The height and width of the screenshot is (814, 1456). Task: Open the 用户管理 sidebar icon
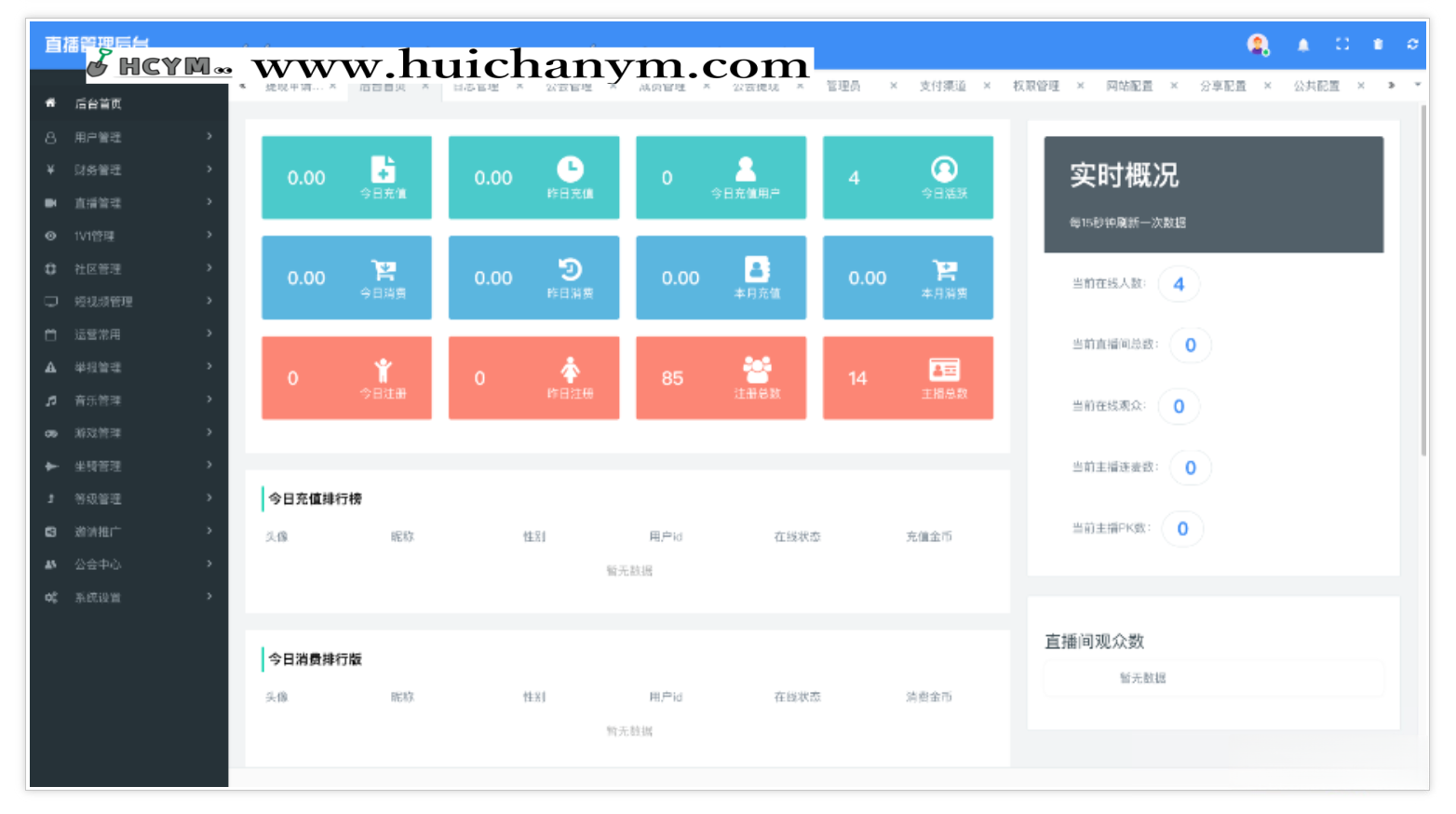[x=52, y=137]
